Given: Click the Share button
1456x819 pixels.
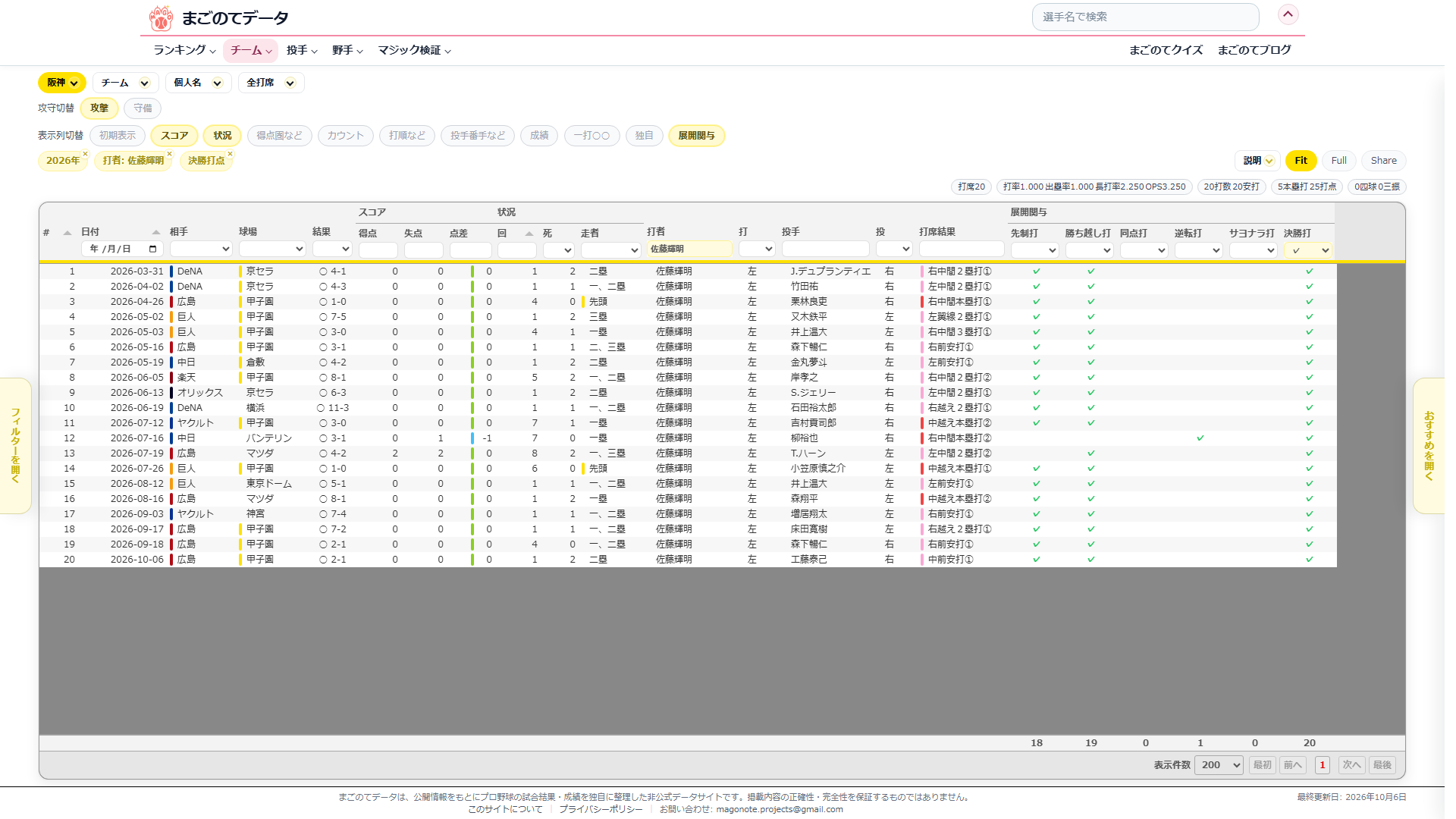Looking at the screenshot, I should [x=1384, y=161].
